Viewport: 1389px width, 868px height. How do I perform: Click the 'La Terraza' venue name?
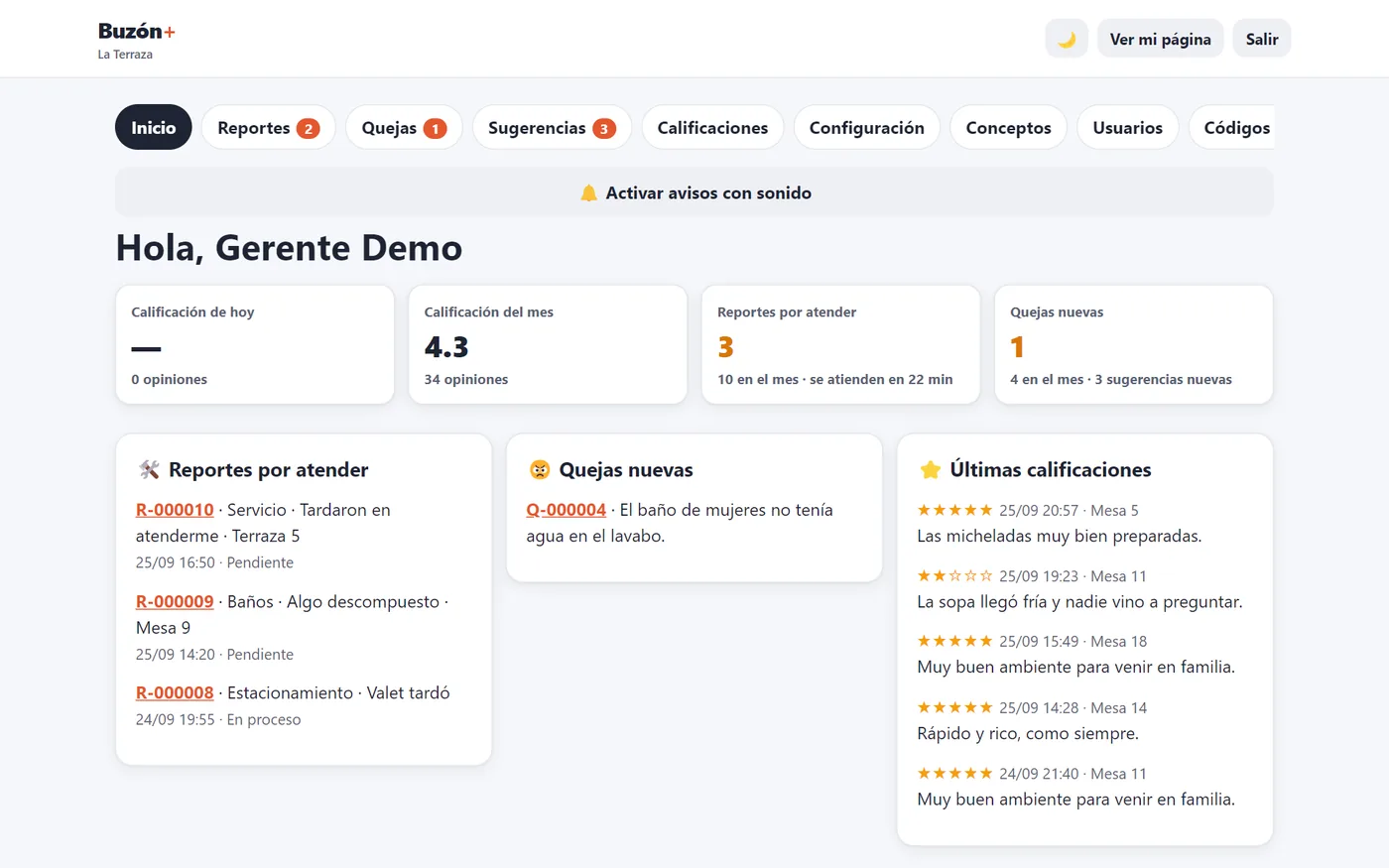(x=125, y=55)
